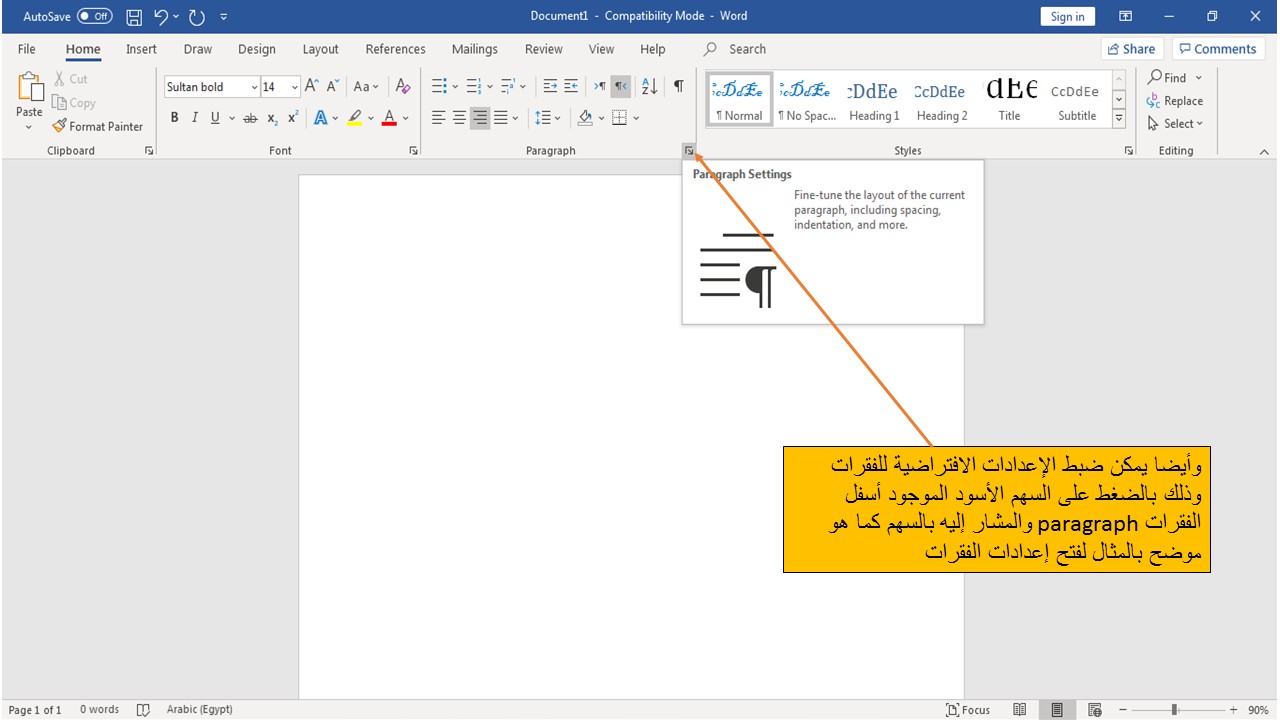
Task: Apply italic formatting
Action: point(194,117)
